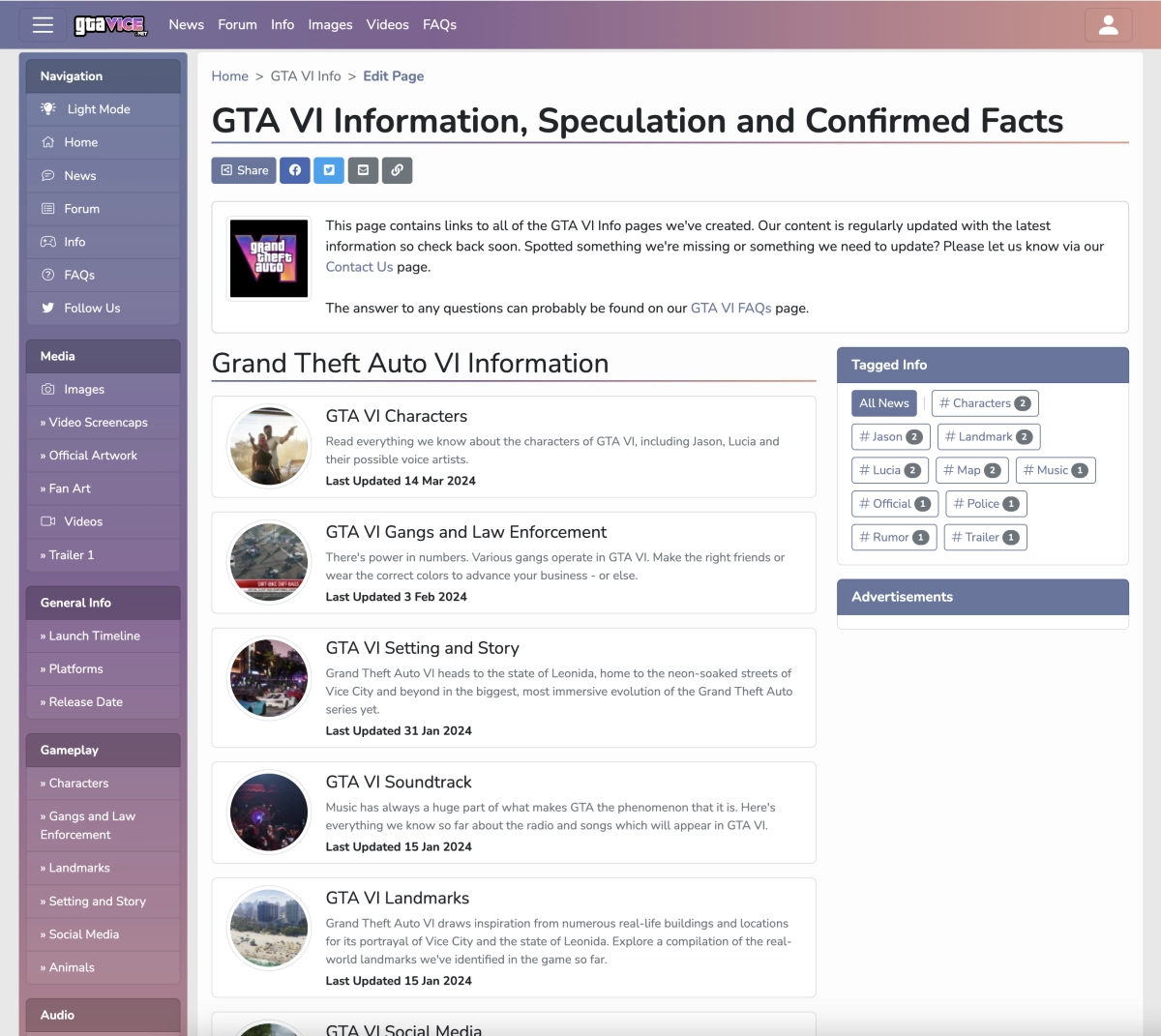This screenshot has width=1161, height=1036.
Task: Open News in sidebar navigation
Action: tap(103, 176)
